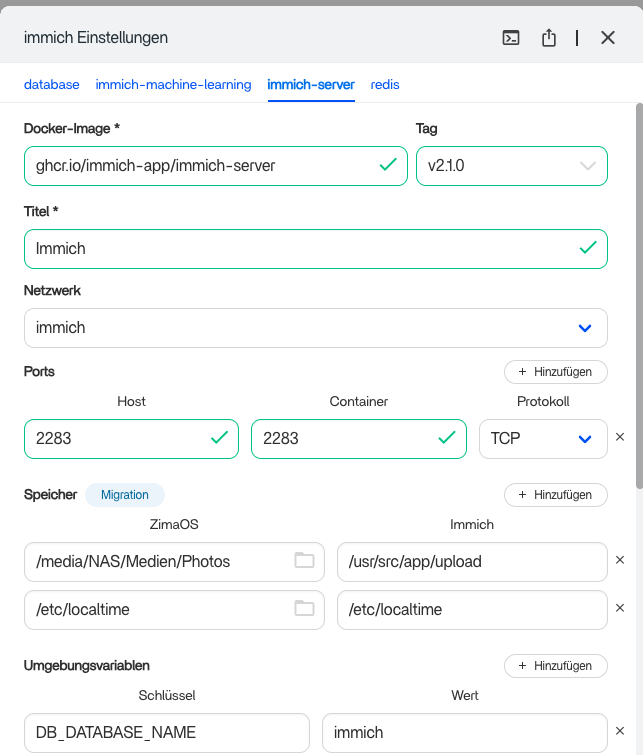Switch to the database tab
This screenshot has width=643, height=755.
coord(51,85)
